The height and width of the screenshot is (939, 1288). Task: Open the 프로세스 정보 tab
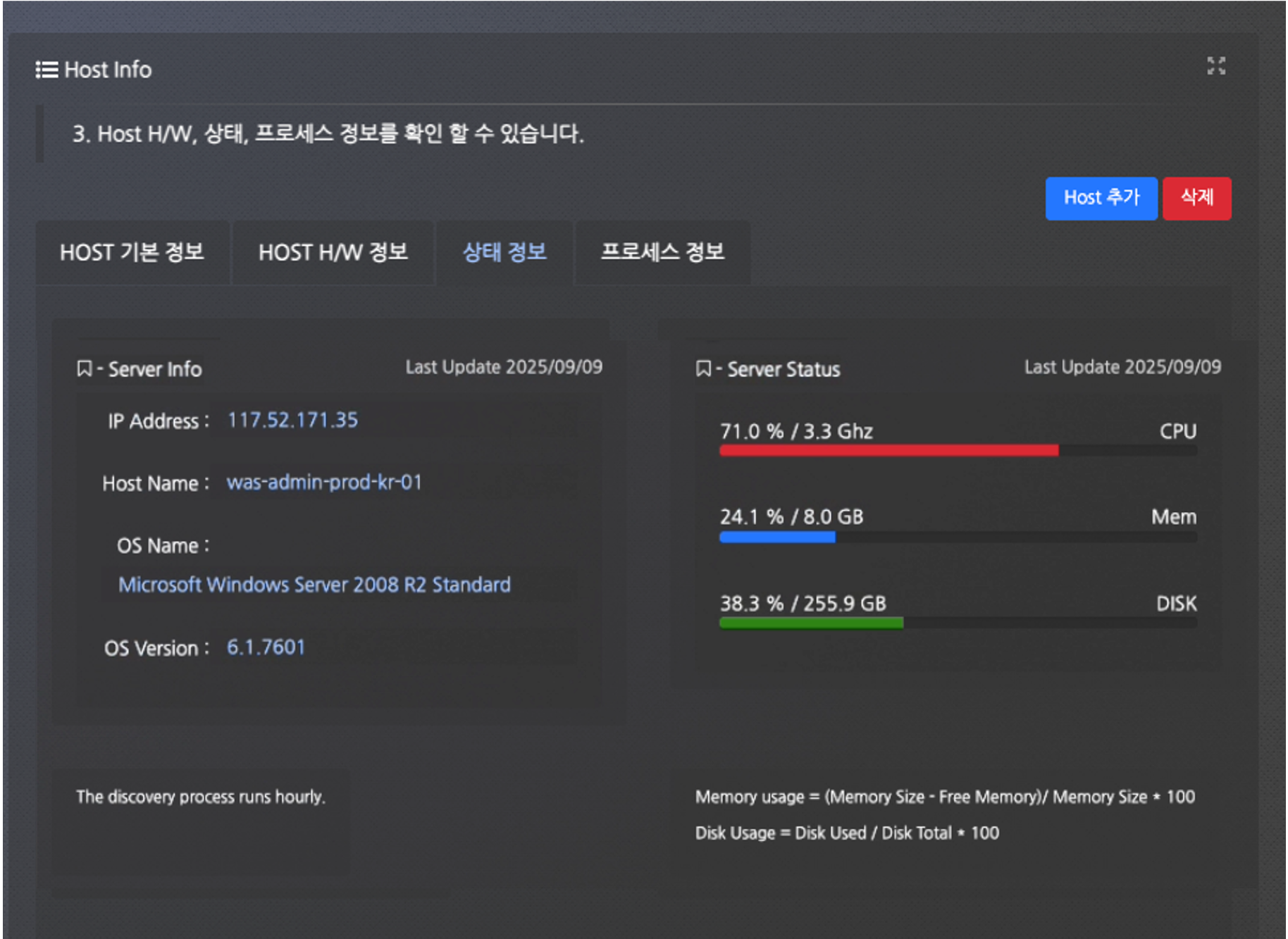tap(662, 252)
